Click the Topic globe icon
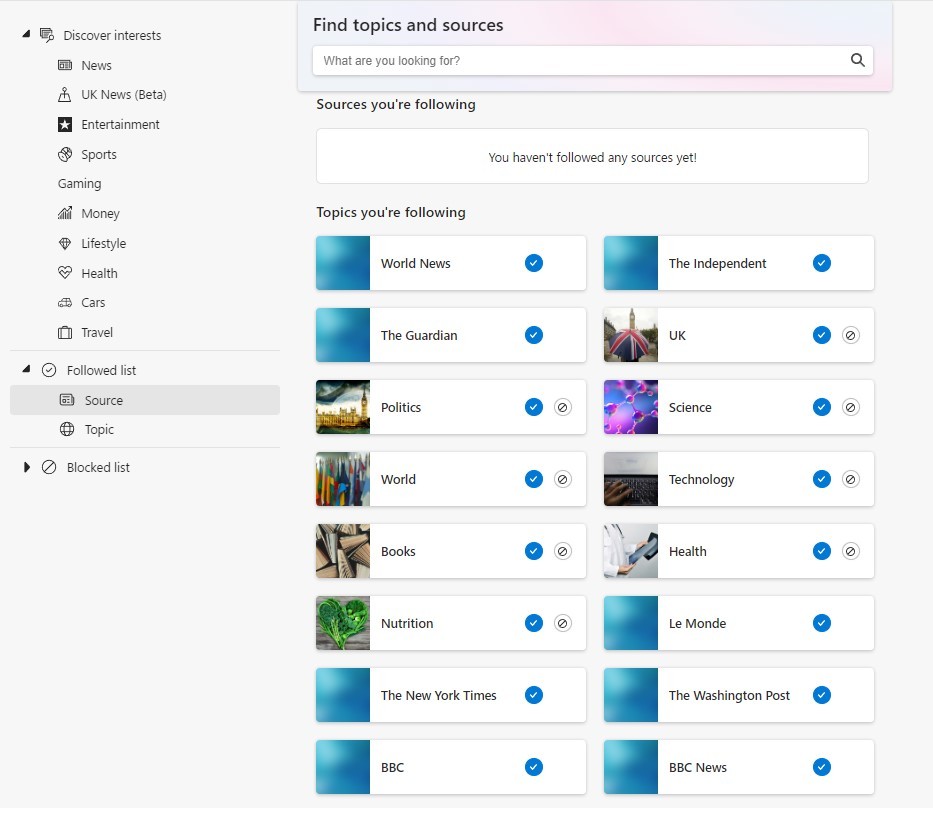Image resolution: width=933 pixels, height=813 pixels. coord(67,429)
